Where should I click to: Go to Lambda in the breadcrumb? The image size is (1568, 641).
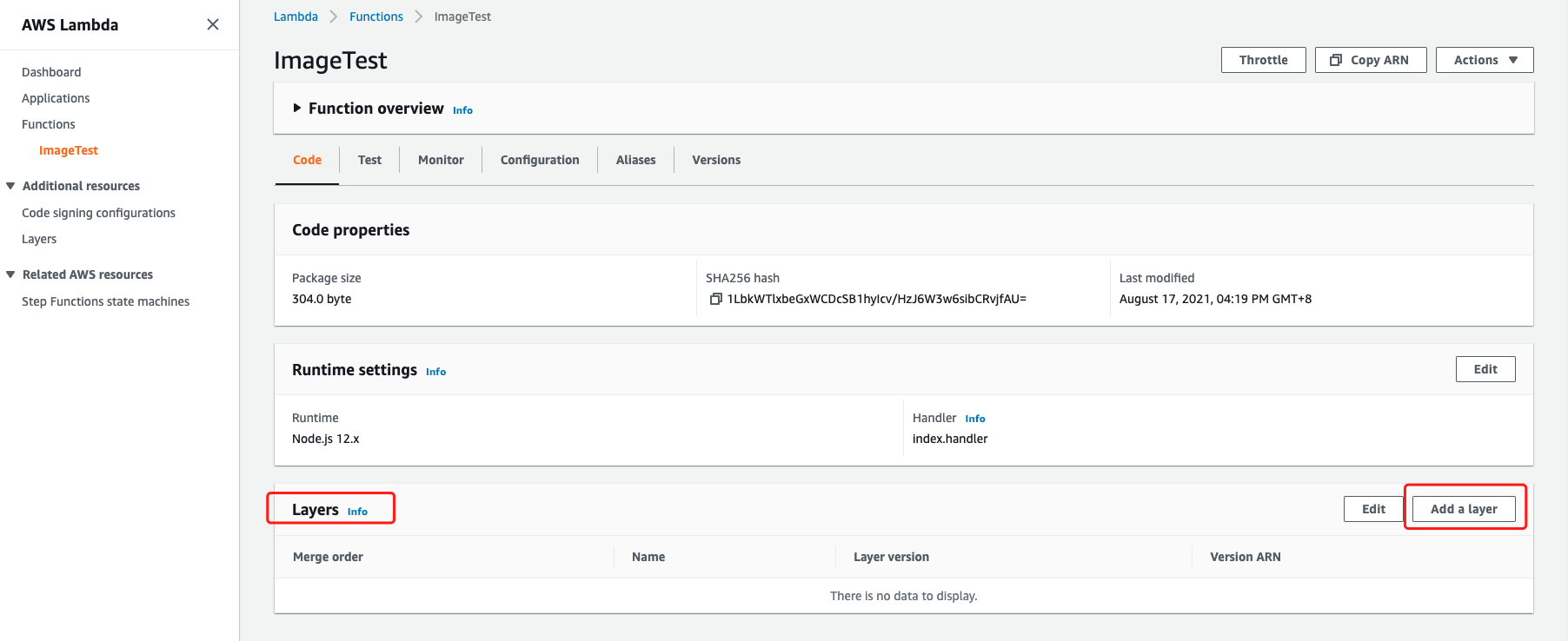pyautogui.click(x=296, y=17)
